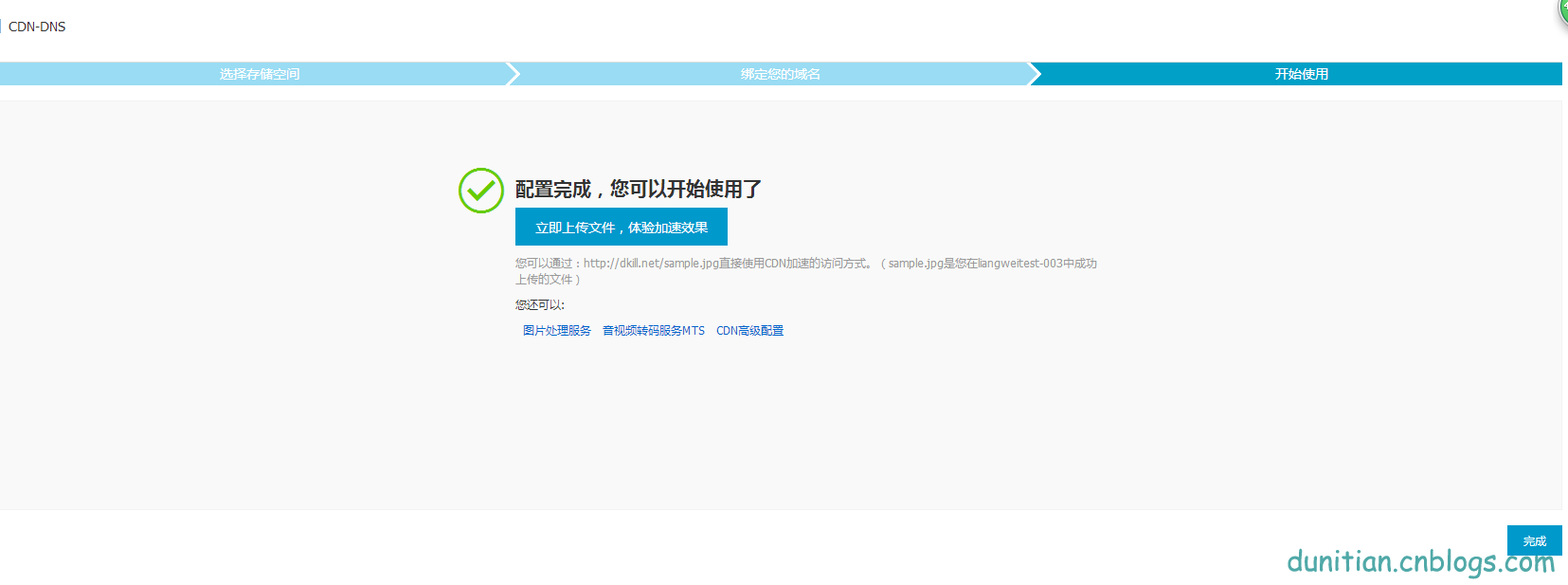
Task: Open the 图片处理服务 link
Action: tap(557, 331)
